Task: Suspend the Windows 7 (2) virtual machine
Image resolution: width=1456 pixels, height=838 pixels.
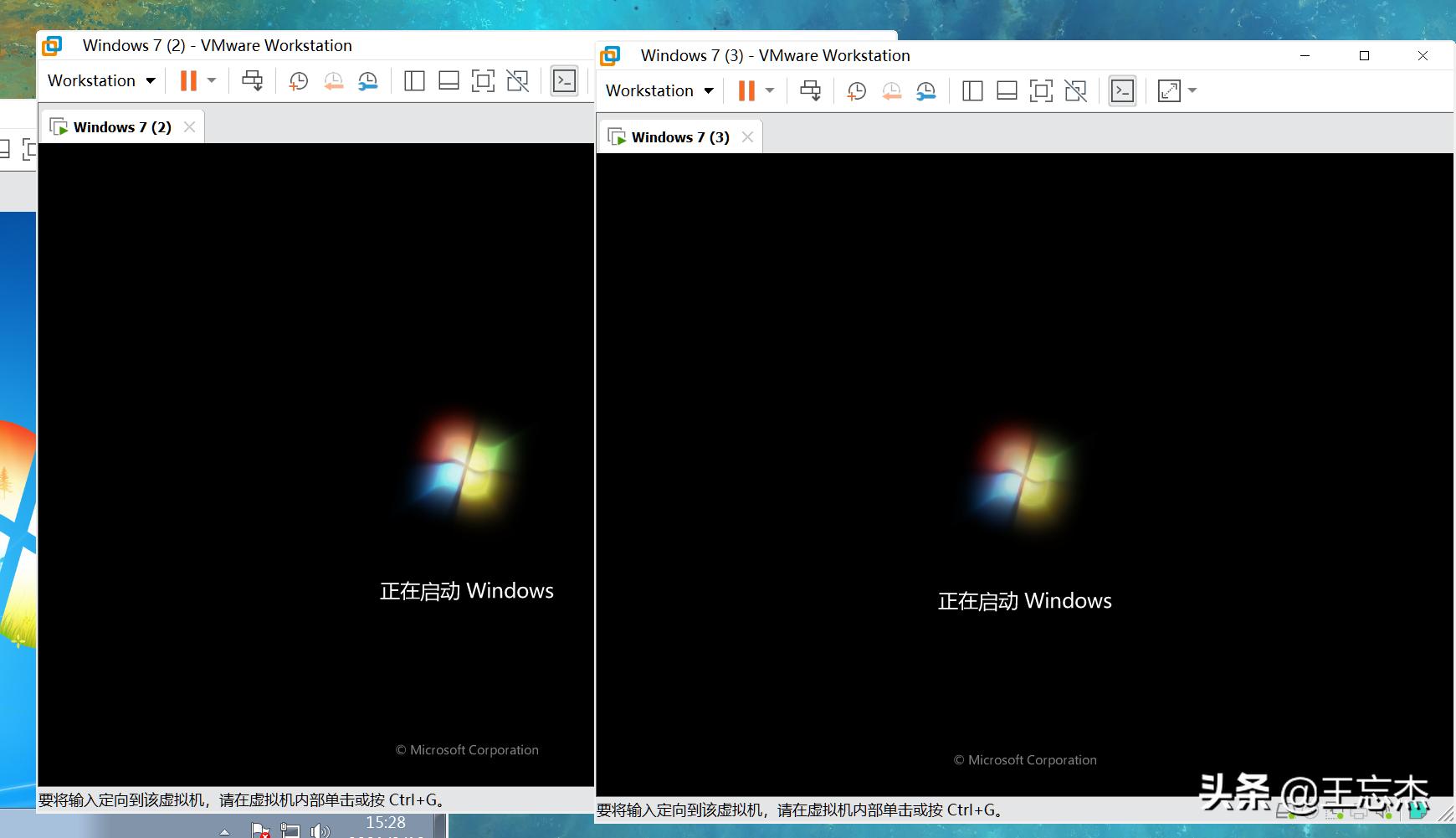Action: click(187, 80)
